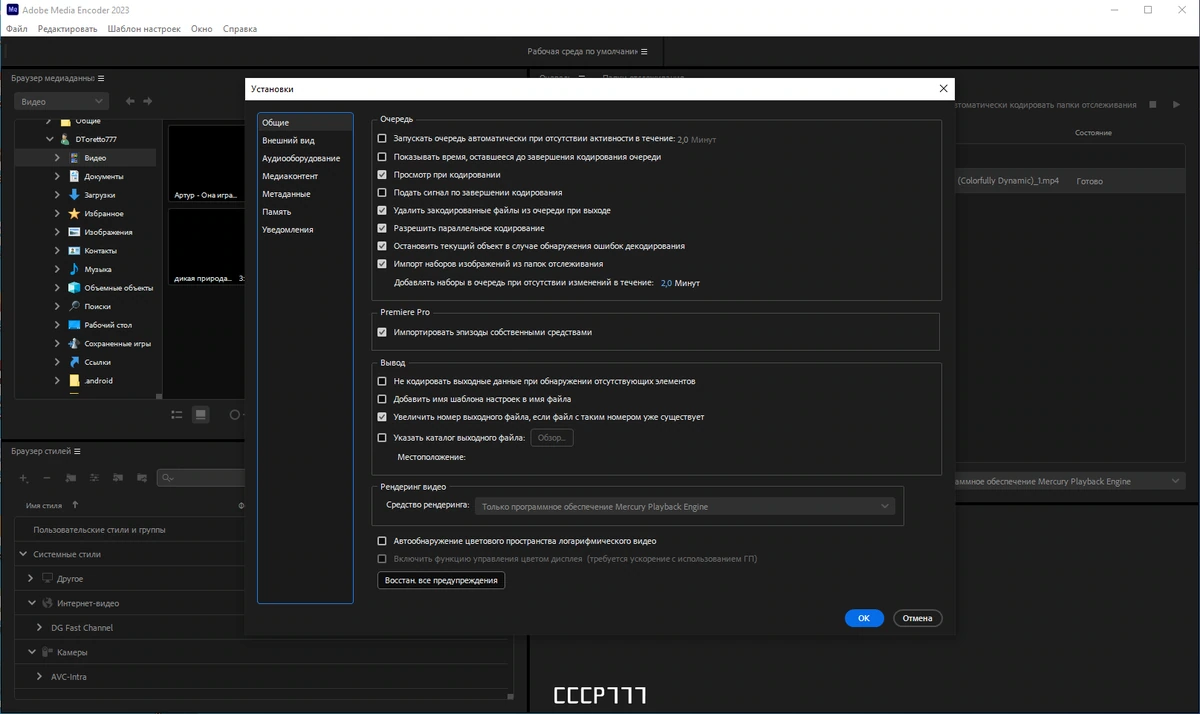
Task: Select Внешний вид preferences category
Action: [288, 140]
